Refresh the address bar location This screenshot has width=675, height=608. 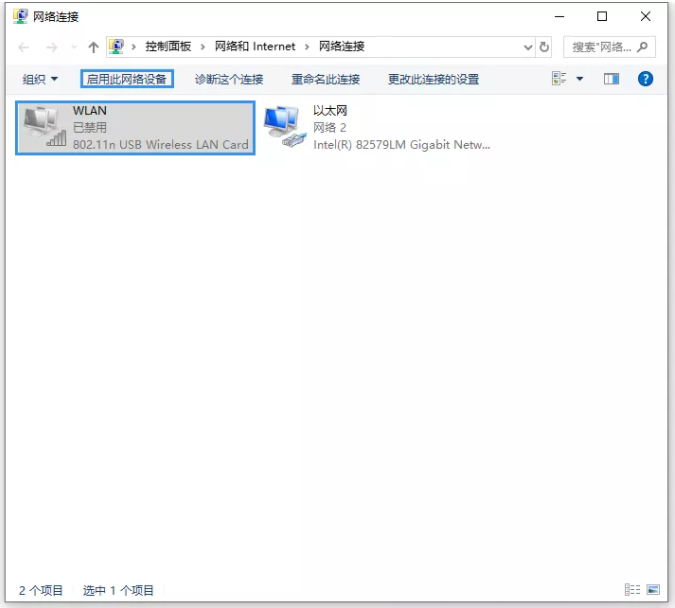pos(544,47)
